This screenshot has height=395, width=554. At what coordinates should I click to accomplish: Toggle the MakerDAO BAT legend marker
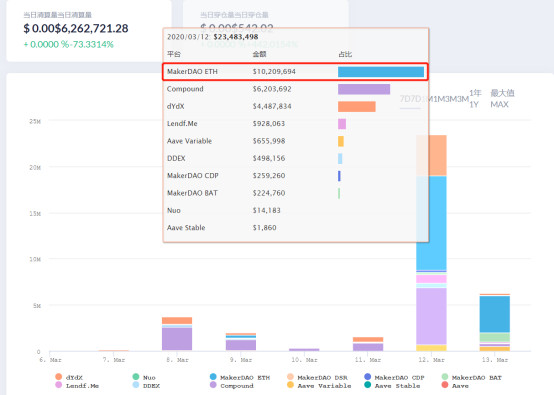coord(445,377)
